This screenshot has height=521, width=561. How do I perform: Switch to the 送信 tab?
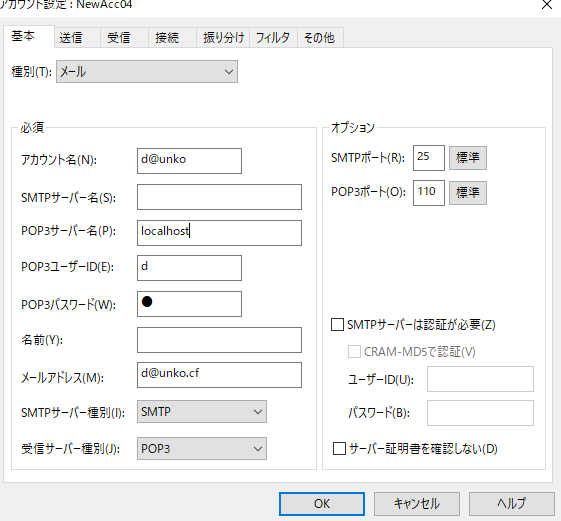tap(77, 37)
